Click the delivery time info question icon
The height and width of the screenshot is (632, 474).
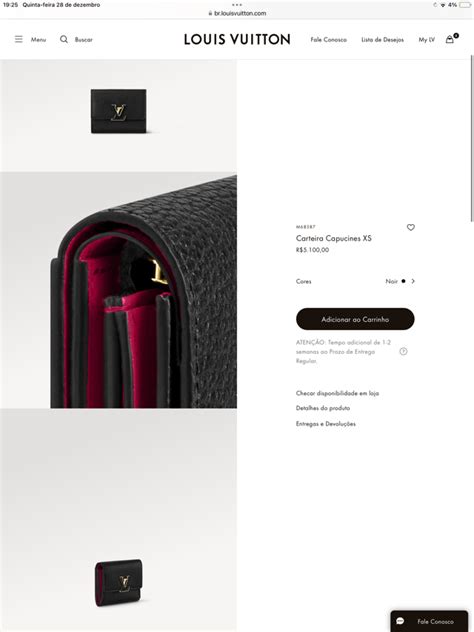(x=403, y=351)
